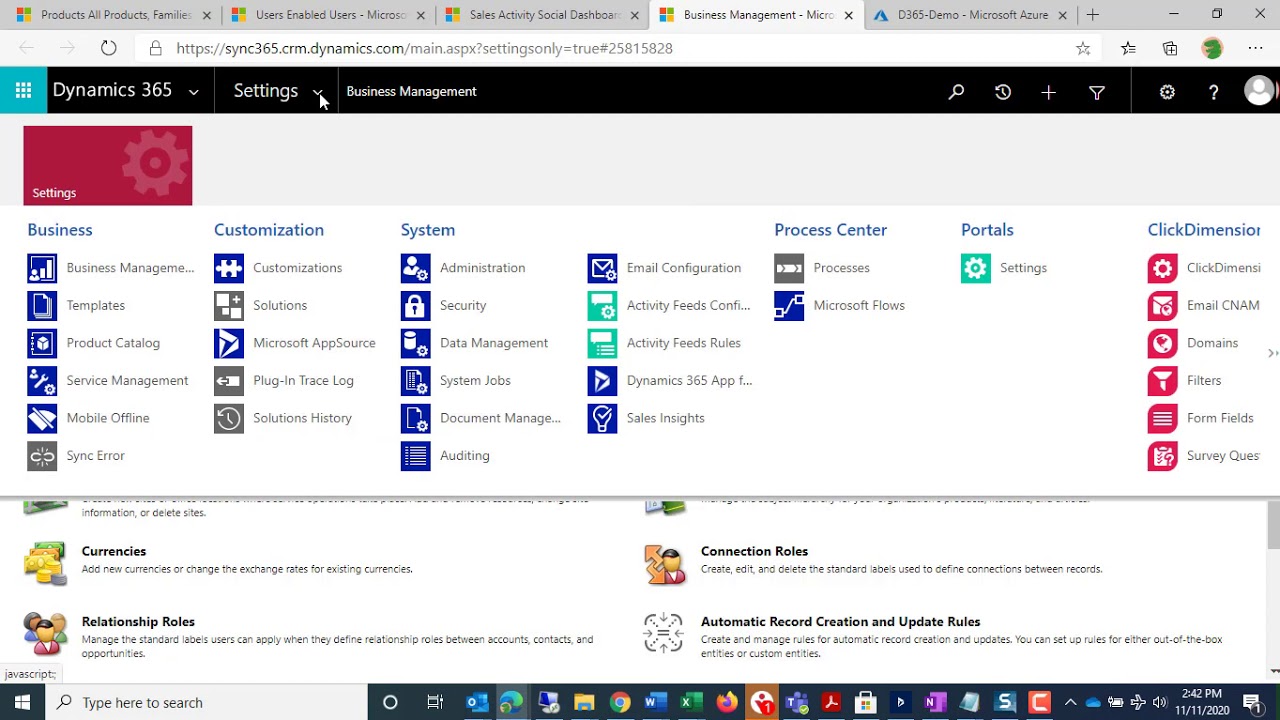Viewport: 1280px width, 720px height.
Task: Open the help question mark icon
Action: coord(1213,91)
